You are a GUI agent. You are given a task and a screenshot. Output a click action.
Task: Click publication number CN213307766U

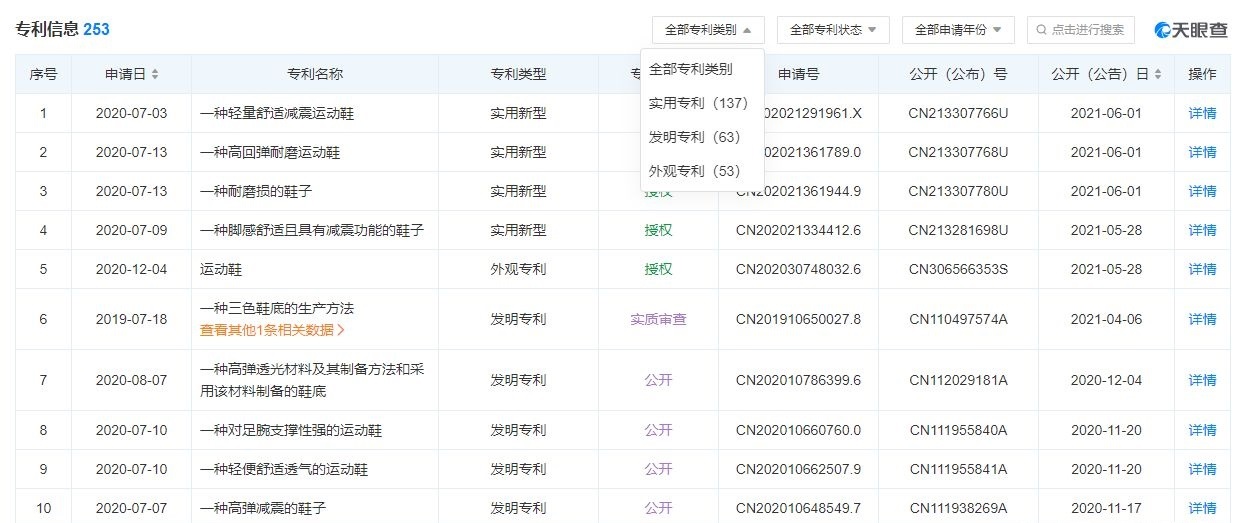coord(958,113)
